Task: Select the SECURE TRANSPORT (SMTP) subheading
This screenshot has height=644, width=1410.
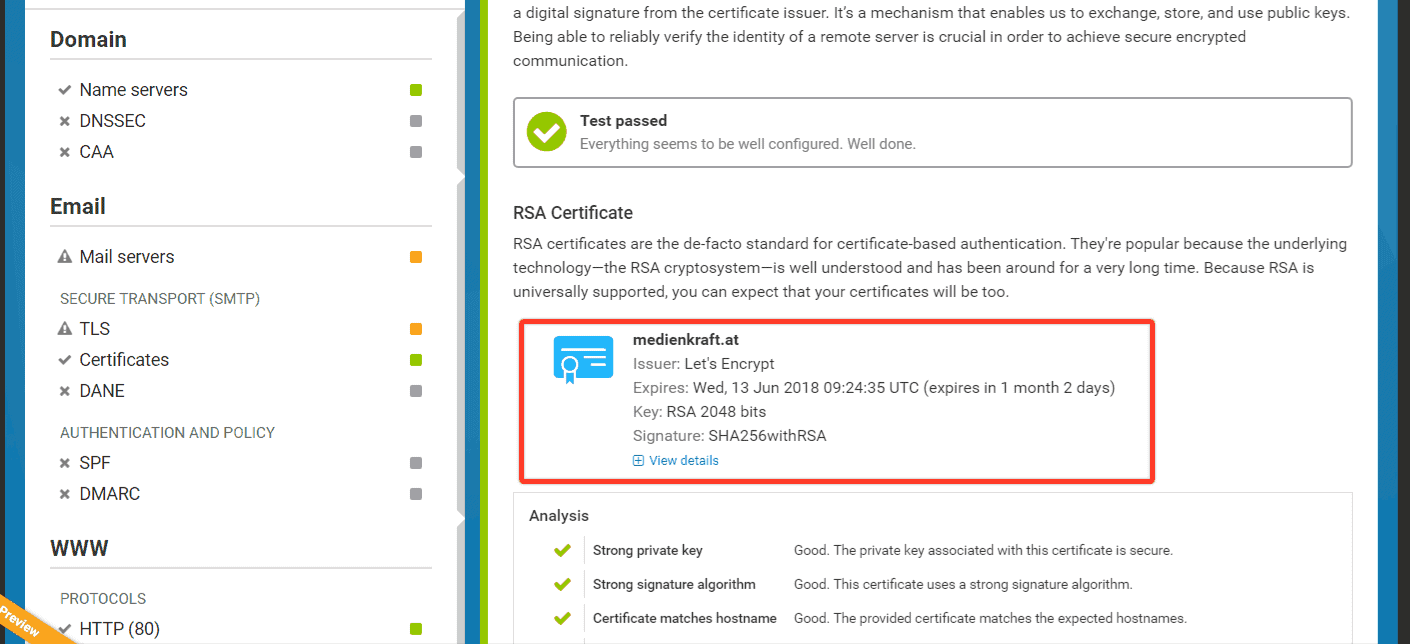Action: [x=160, y=299]
